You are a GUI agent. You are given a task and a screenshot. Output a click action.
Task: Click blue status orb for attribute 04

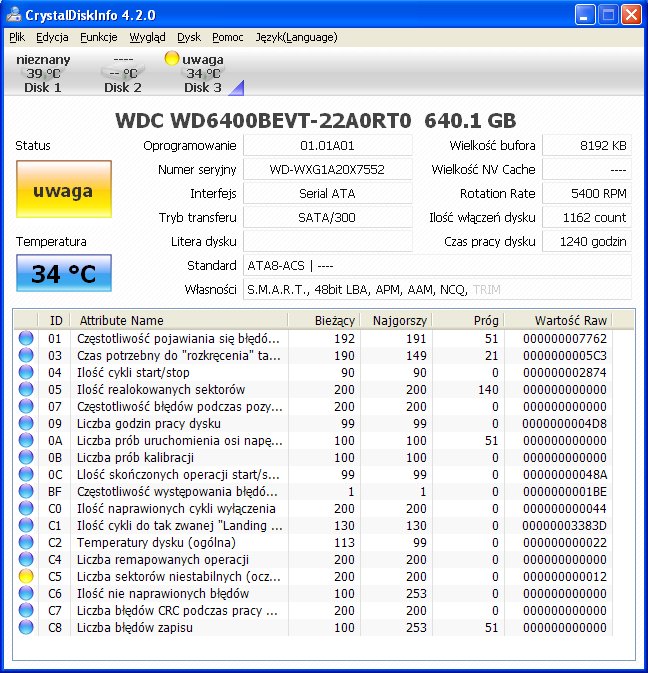tap(26, 372)
